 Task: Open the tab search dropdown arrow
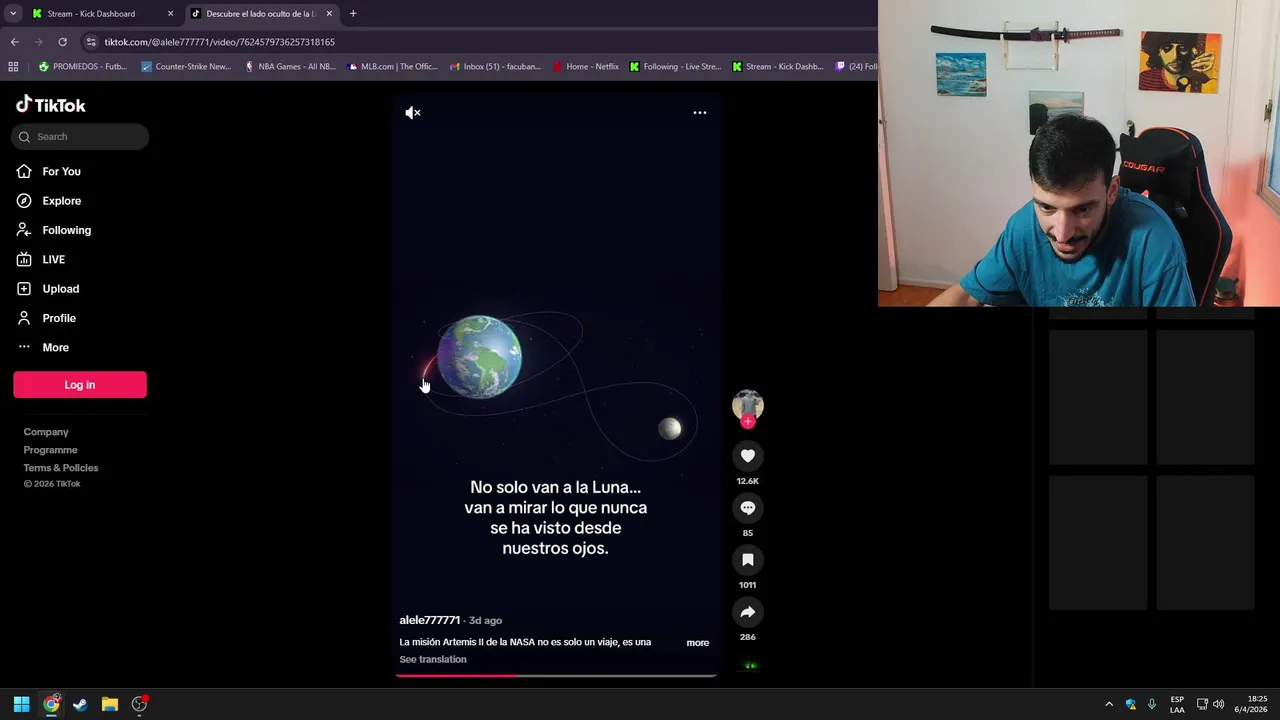coord(13,14)
